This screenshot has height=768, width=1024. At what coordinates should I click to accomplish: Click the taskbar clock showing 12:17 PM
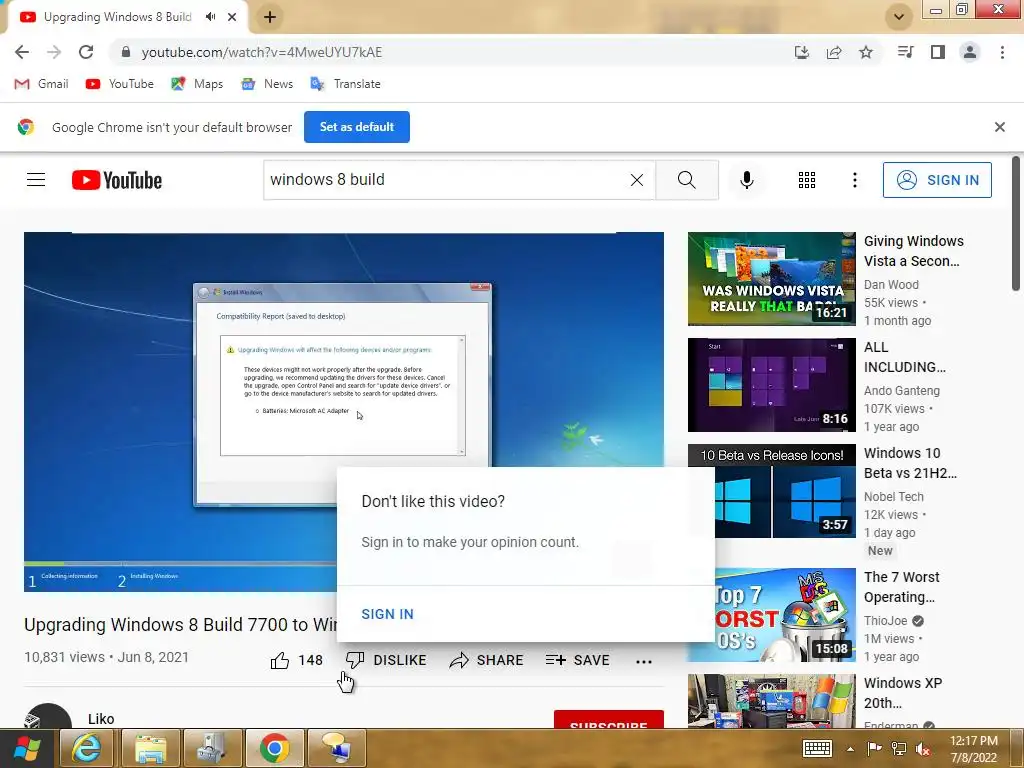(974, 749)
